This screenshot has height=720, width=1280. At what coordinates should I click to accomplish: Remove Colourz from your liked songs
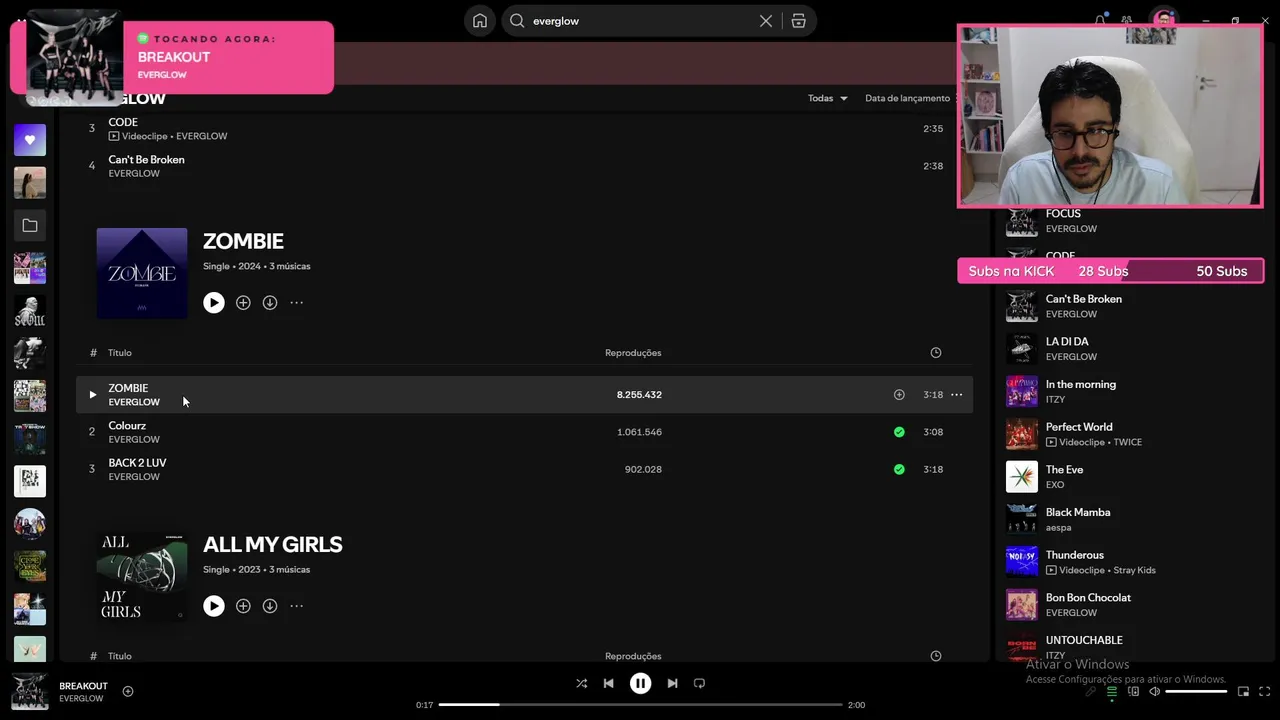click(x=899, y=432)
